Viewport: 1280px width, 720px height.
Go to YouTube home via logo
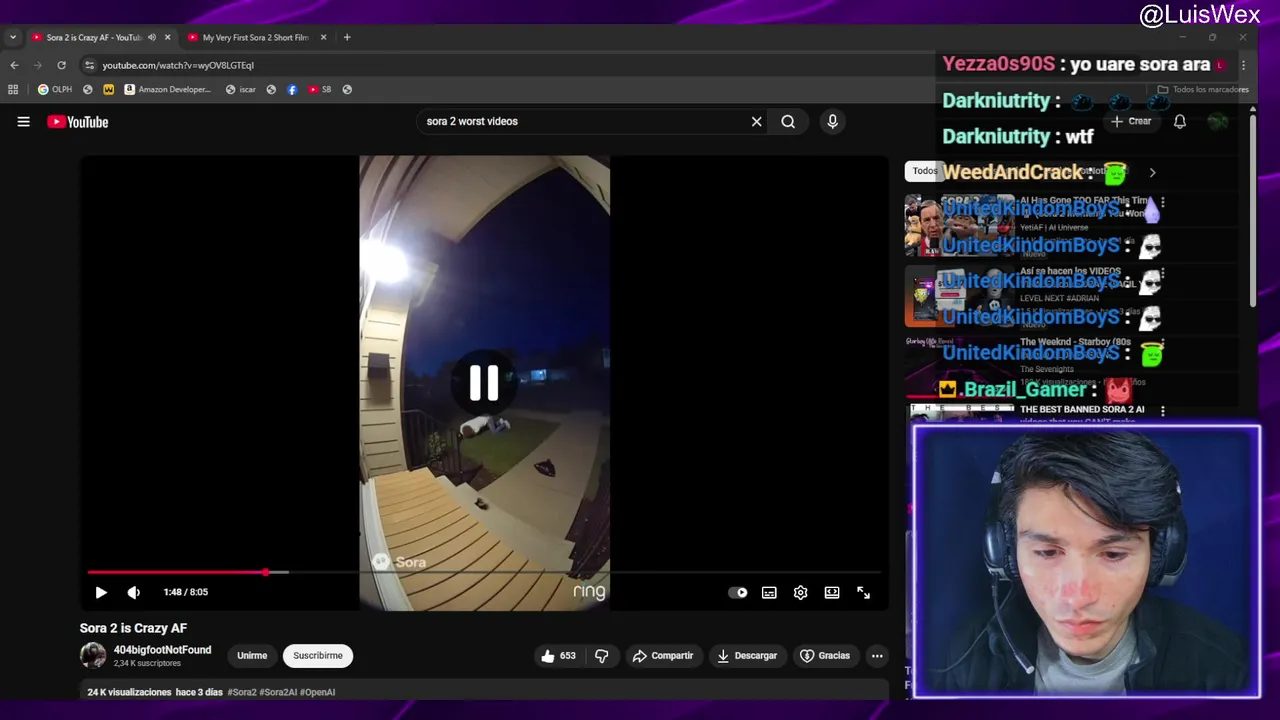[78, 122]
